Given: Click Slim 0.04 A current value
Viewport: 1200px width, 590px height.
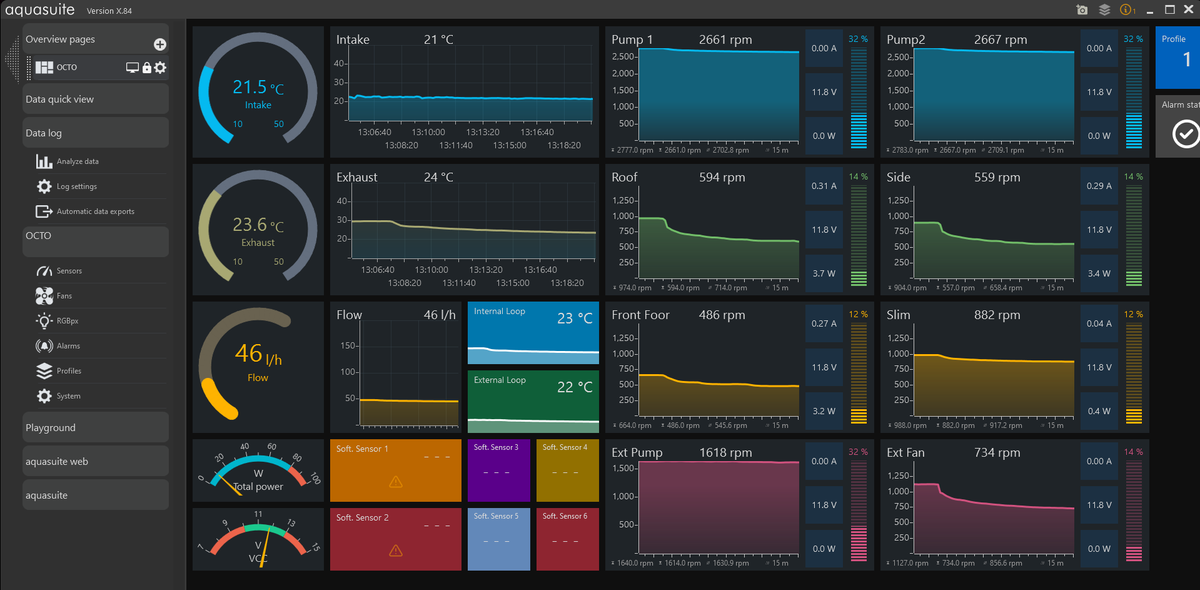Looking at the screenshot, I should pyautogui.click(x=1099, y=323).
